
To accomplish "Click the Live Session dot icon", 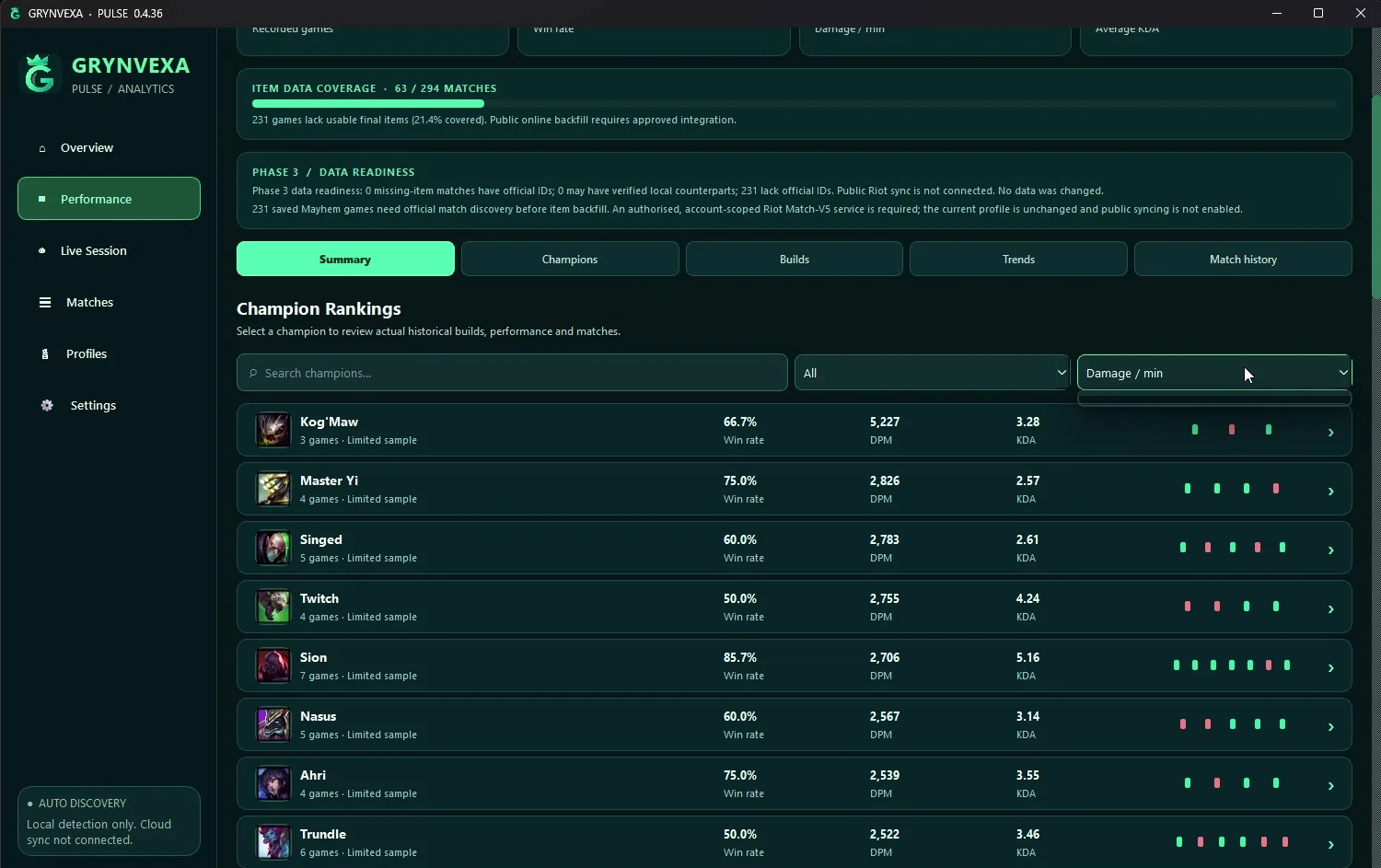I will (x=41, y=250).
